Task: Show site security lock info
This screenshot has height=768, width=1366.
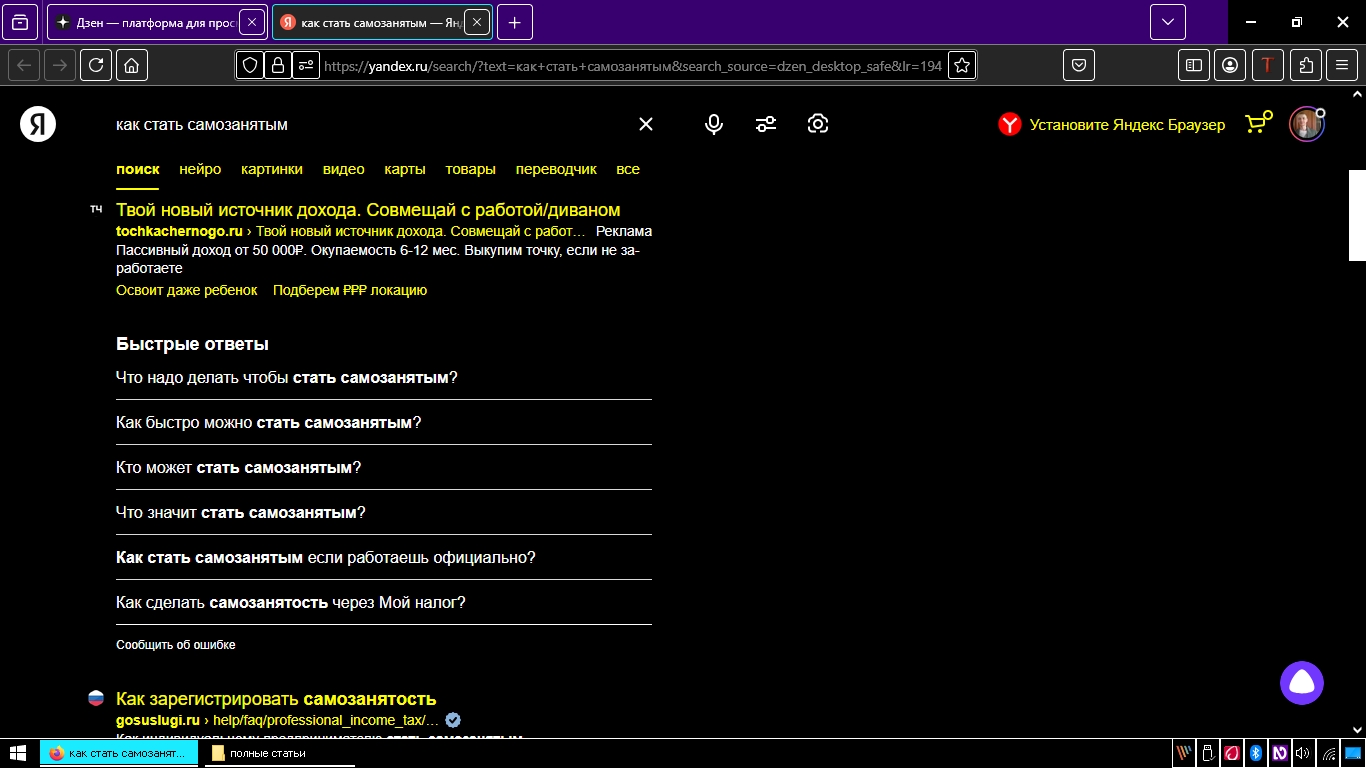Action: tap(278, 65)
